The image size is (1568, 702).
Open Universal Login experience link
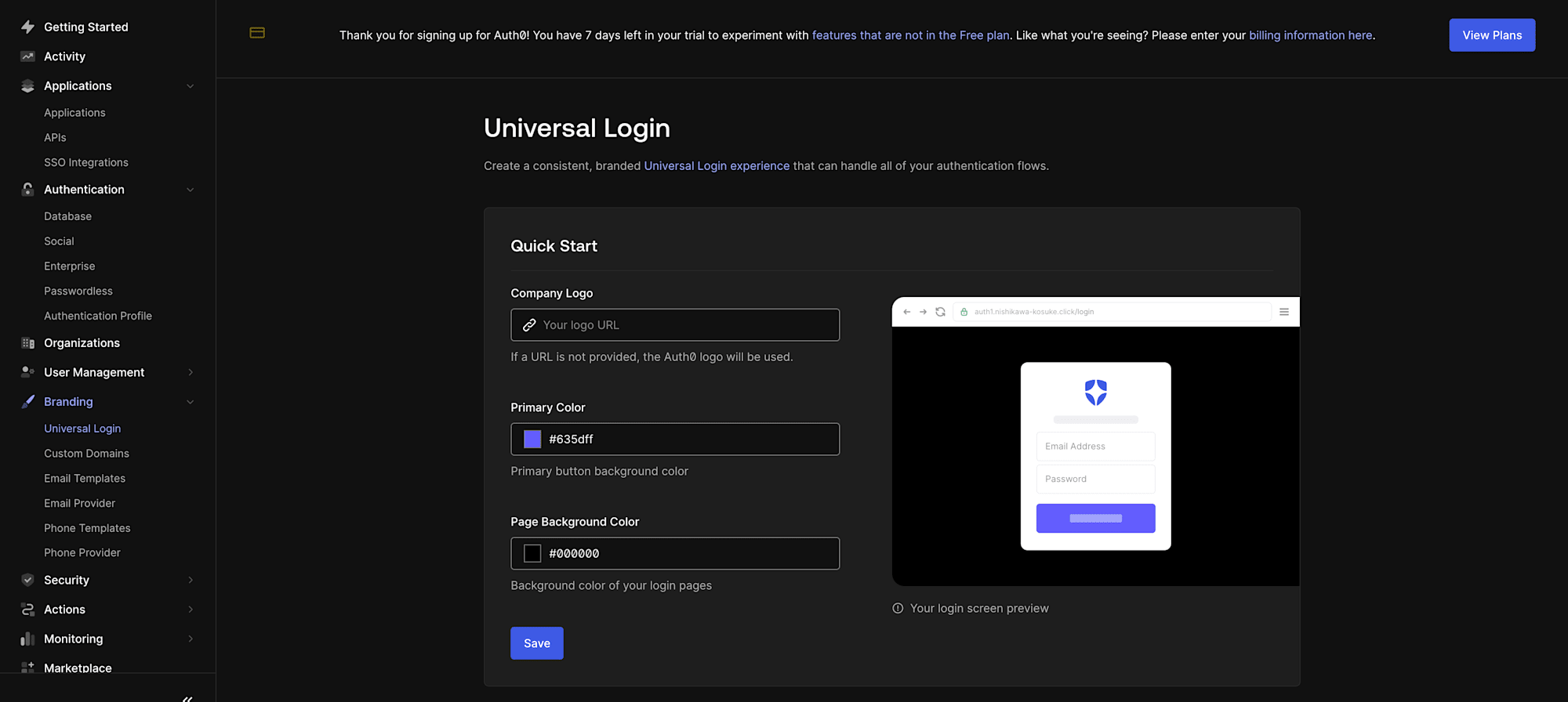717,166
